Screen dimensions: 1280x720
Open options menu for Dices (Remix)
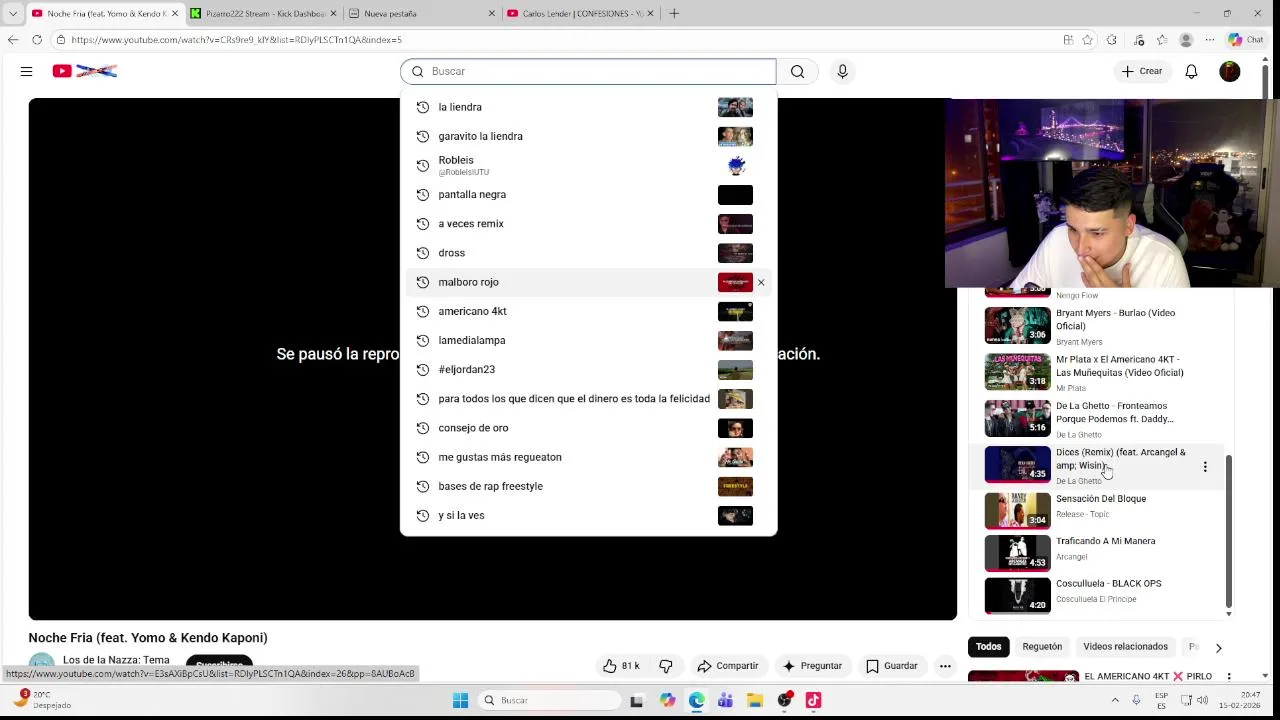point(1205,466)
